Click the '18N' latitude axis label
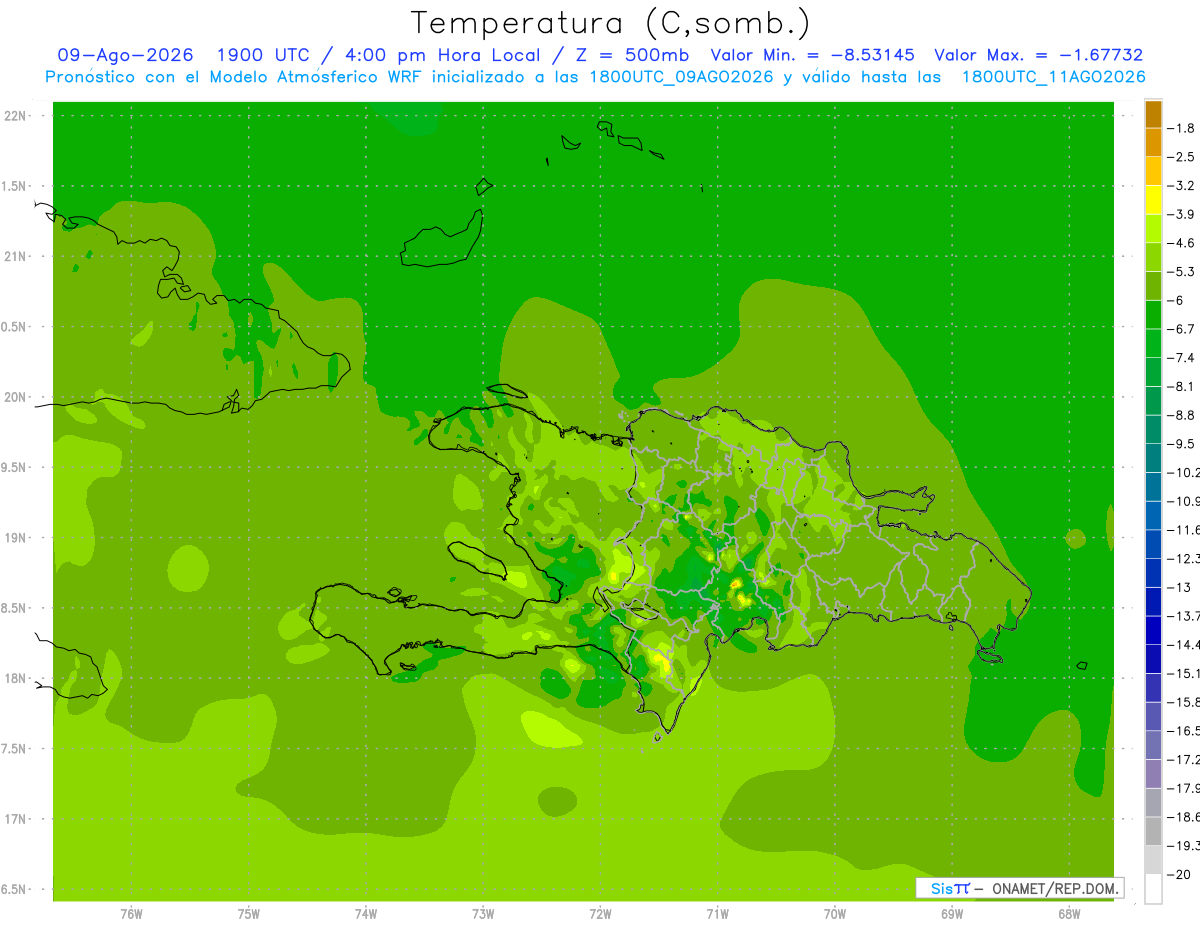Screen dimensions: 1200x927 coord(15,678)
